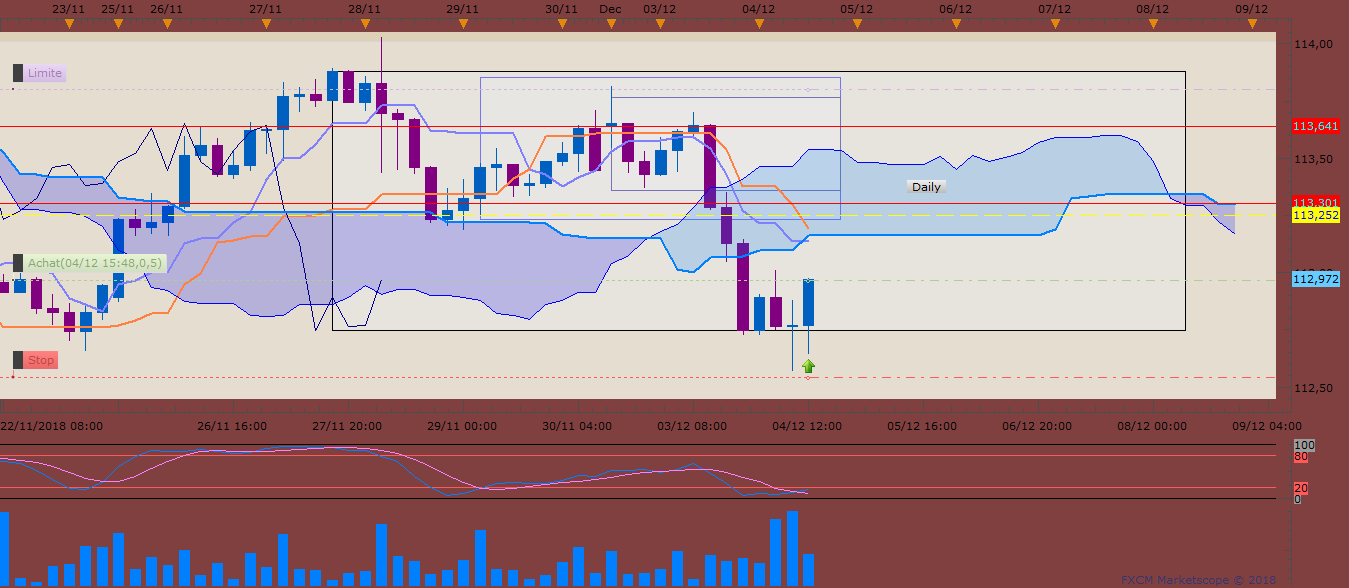Click the oscillator 80 level label
The height and width of the screenshot is (588, 1349).
tap(1301, 456)
